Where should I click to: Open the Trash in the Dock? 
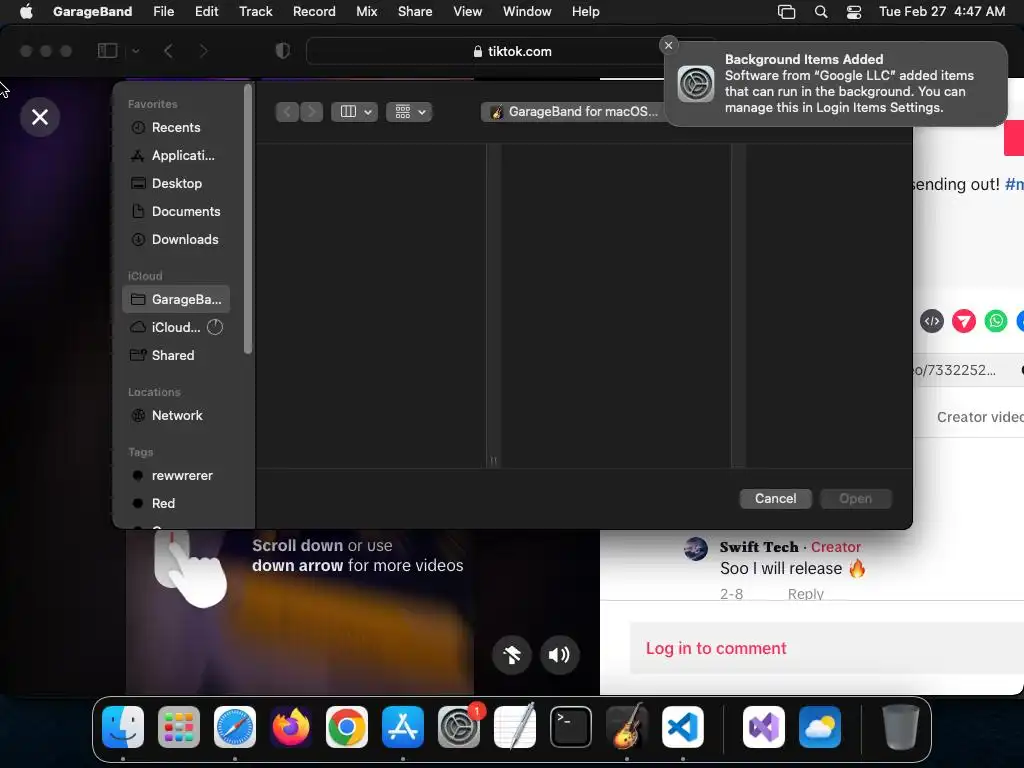(901, 727)
